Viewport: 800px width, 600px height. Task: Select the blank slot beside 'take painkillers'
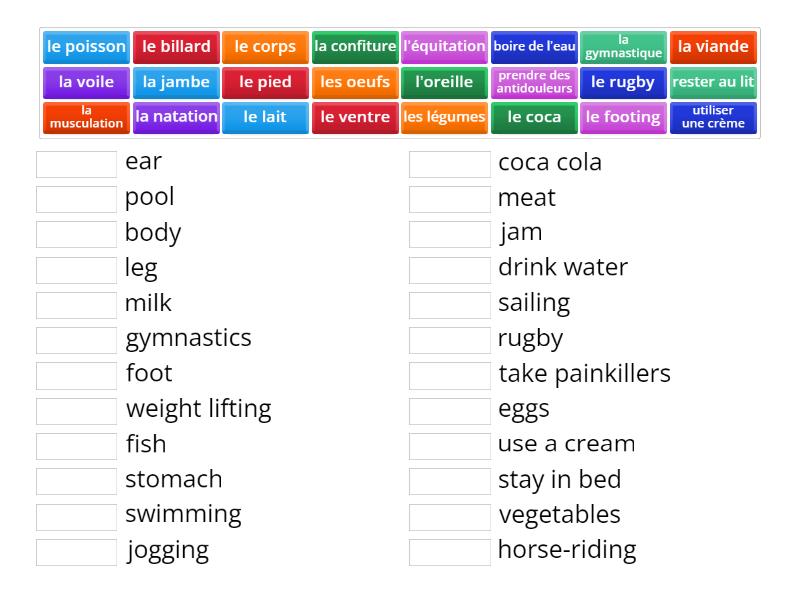pos(449,373)
